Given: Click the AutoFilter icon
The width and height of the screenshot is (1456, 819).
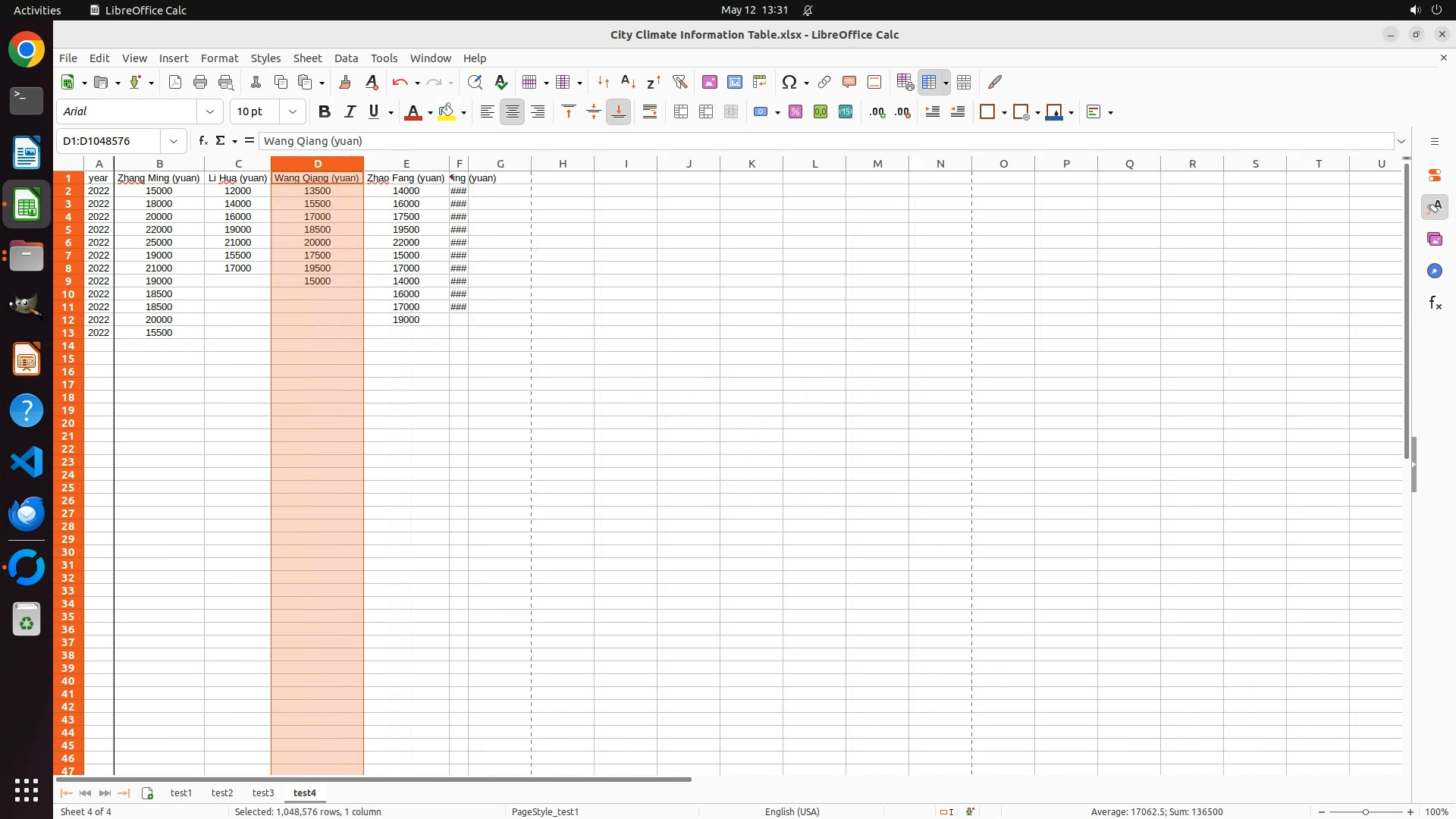Looking at the screenshot, I should click(679, 82).
